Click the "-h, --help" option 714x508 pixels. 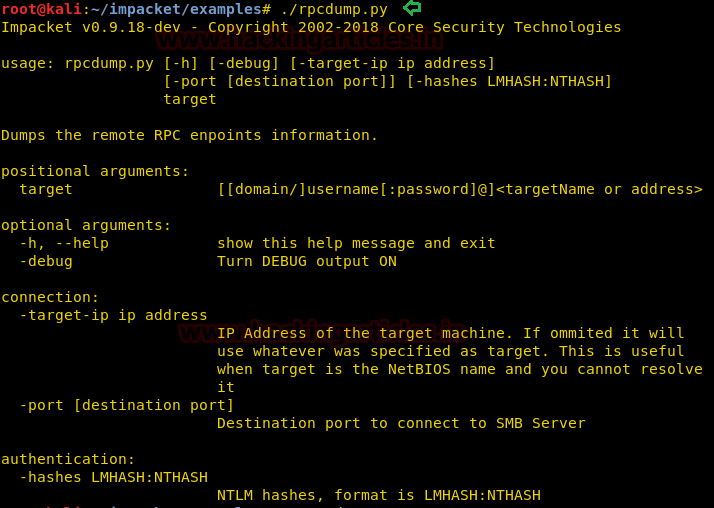[x=64, y=243]
